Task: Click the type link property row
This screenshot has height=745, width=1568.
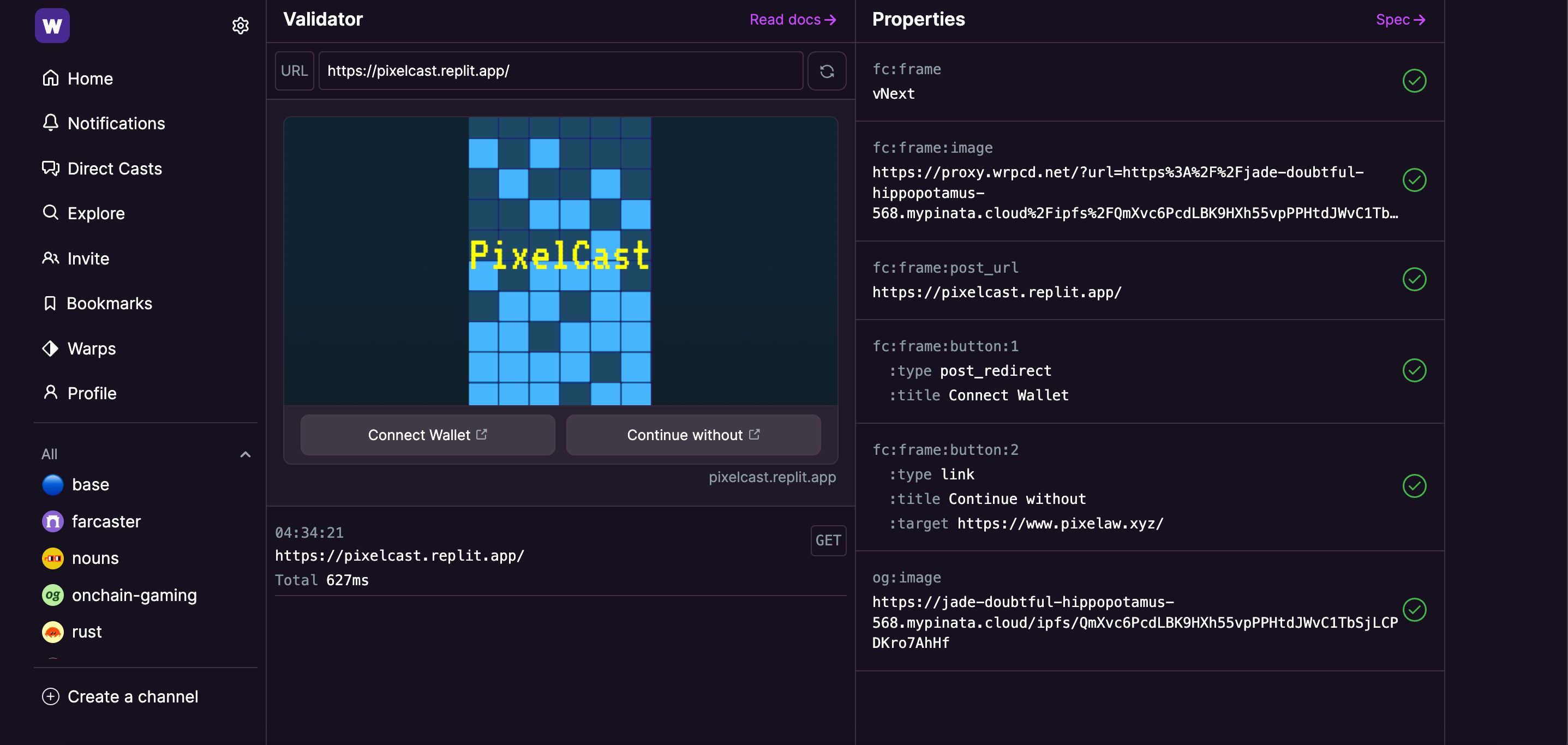Action: tap(932, 474)
